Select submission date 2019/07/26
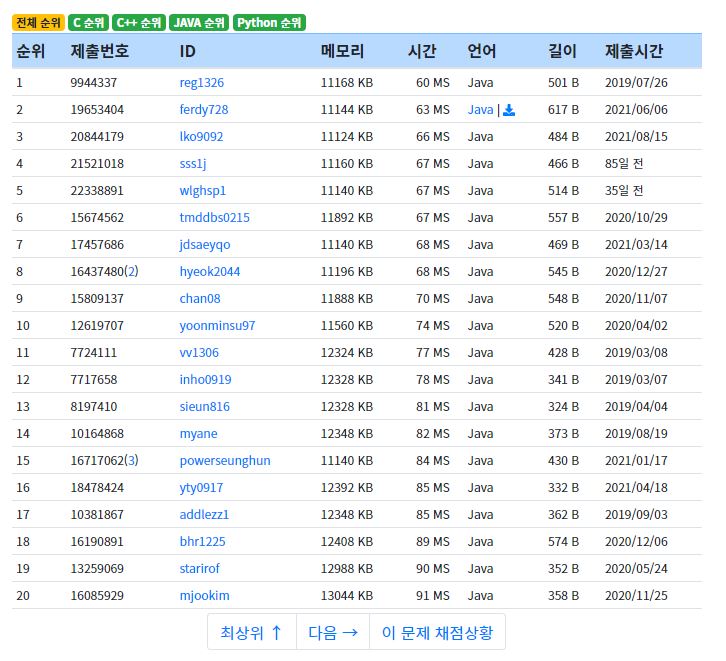Screen dimensions: 726x661 636,83
